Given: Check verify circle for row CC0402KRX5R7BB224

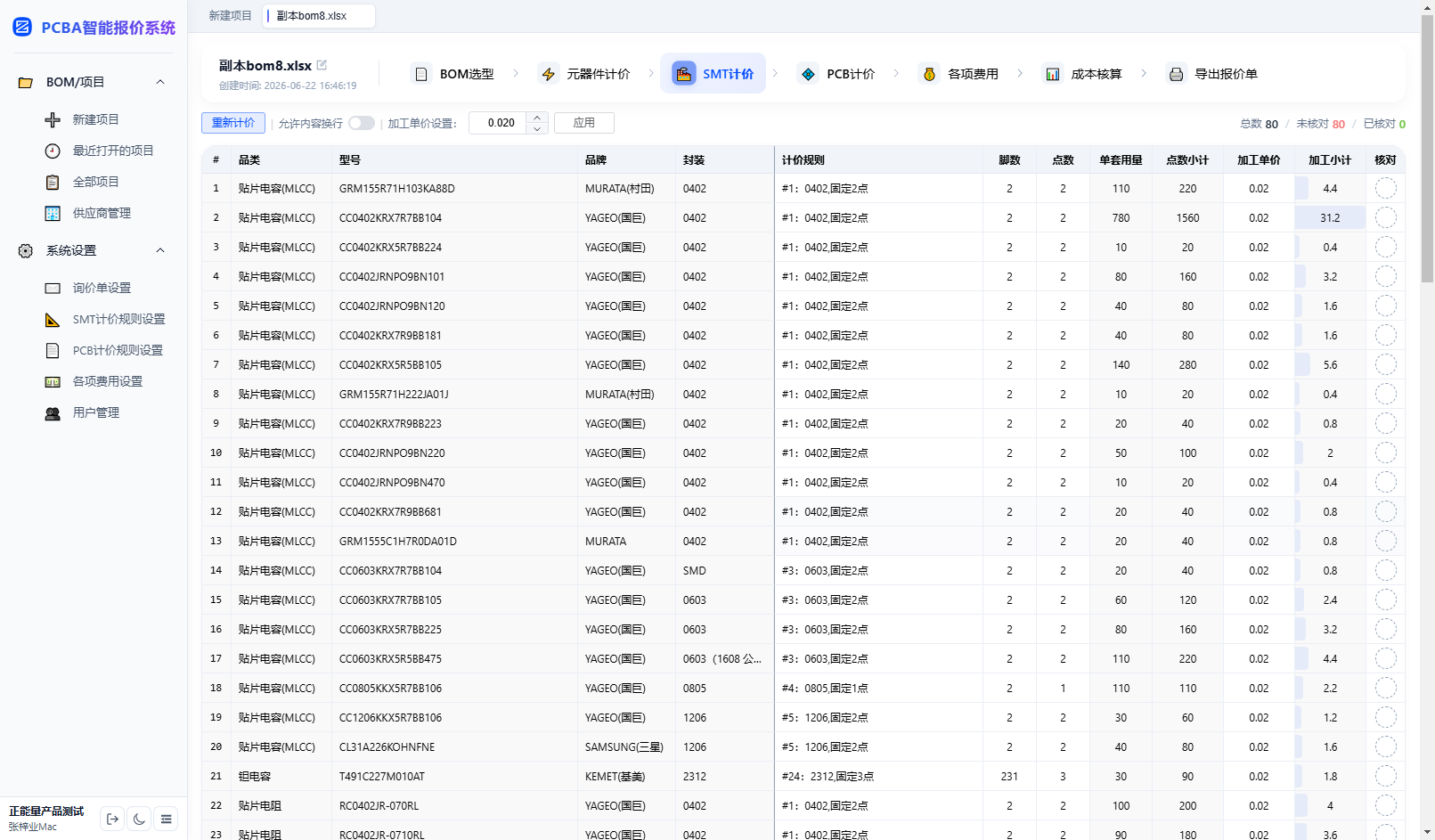Looking at the screenshot, I should (x=1386, y=247).
